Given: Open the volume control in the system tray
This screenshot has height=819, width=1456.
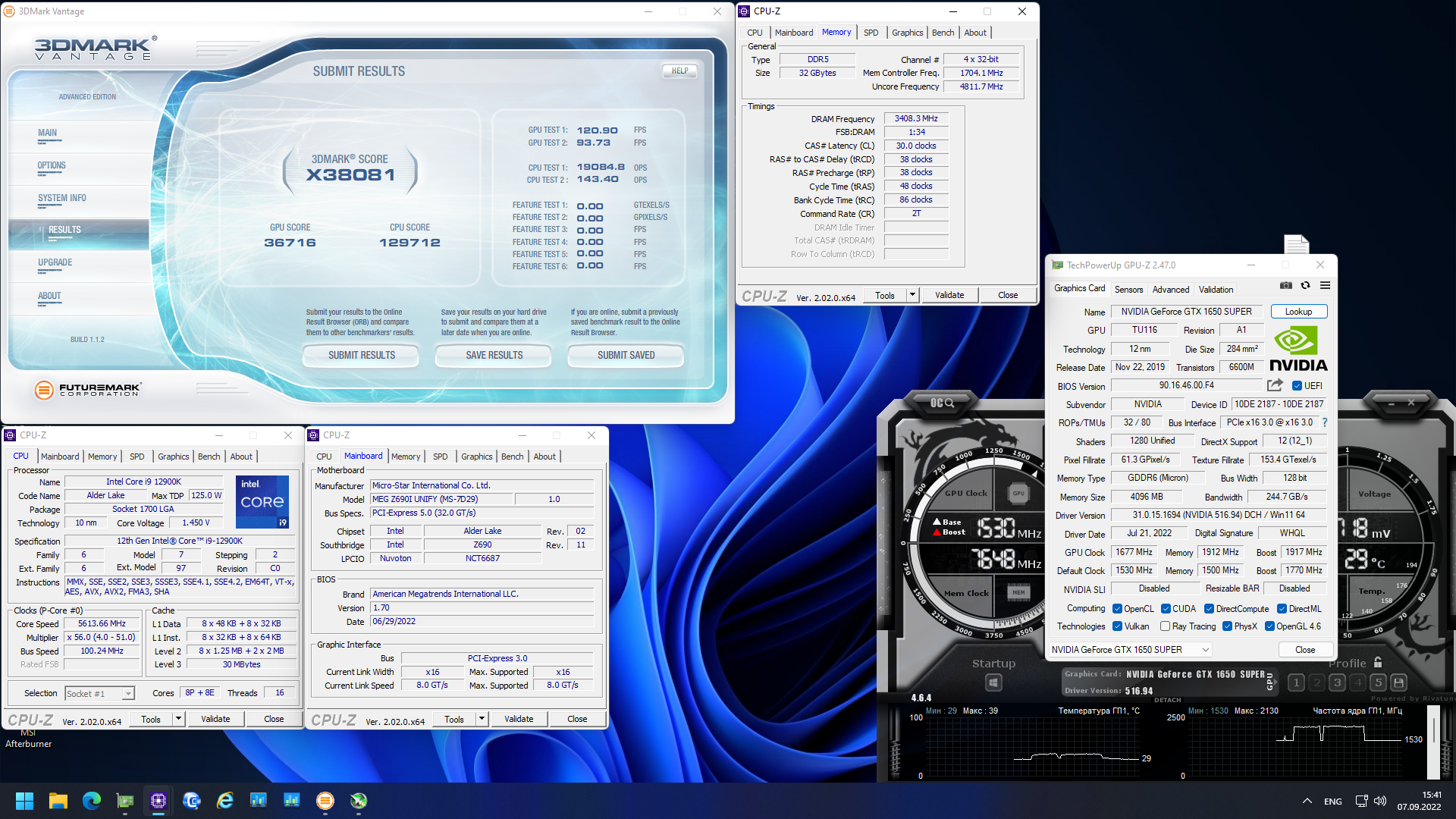Looking at the screenshot, I should 1380,801.
